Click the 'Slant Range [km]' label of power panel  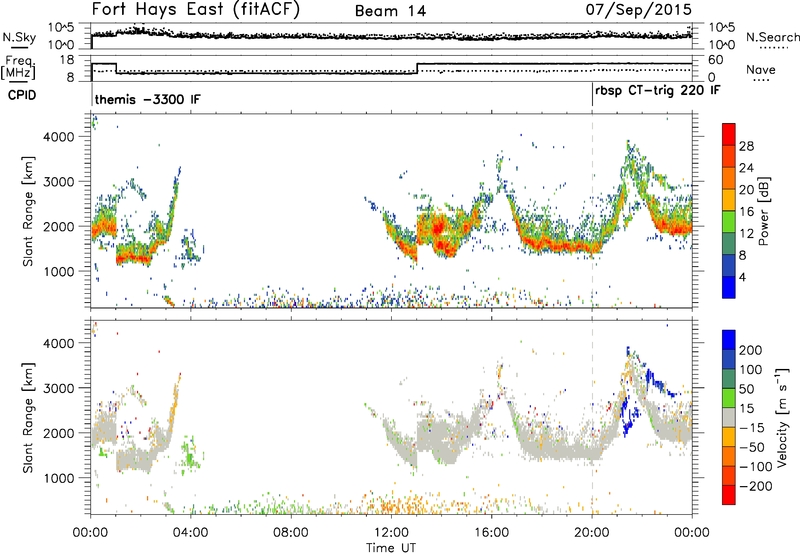point(28,211)
